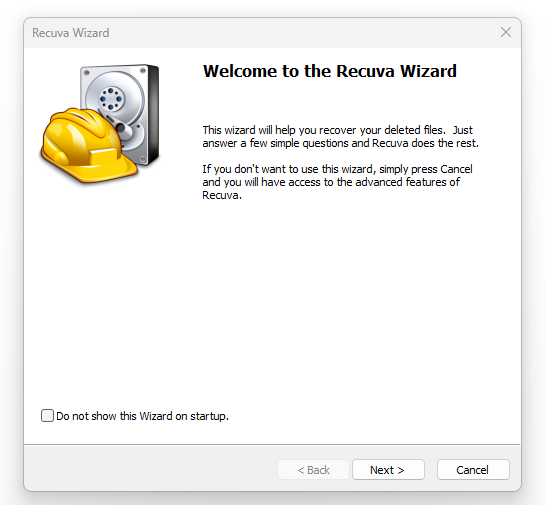Viewport: 545px width, 505px height.
Task: Click the Recuva hard drive helmet logo
Action: tap(100, 124)
